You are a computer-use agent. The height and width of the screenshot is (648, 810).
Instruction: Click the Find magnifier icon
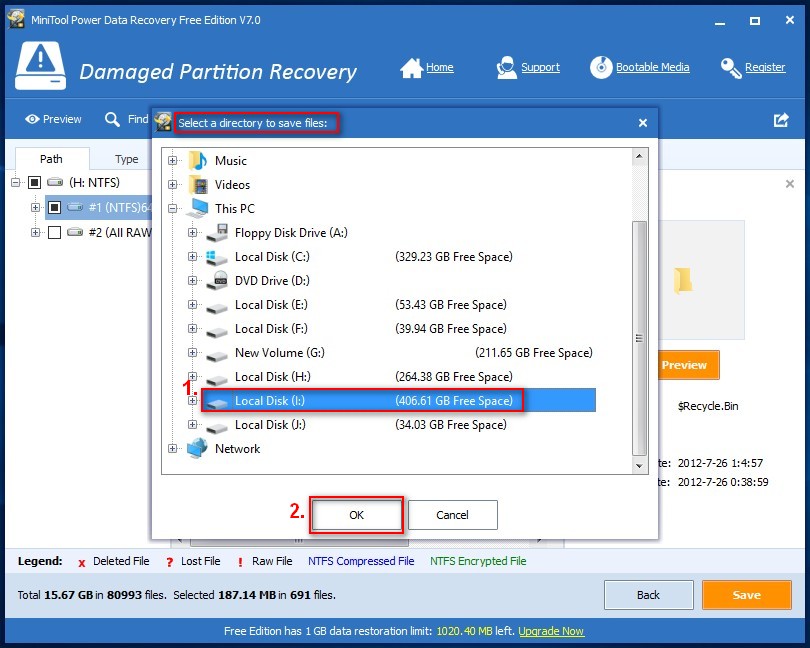tap(112, 119)
